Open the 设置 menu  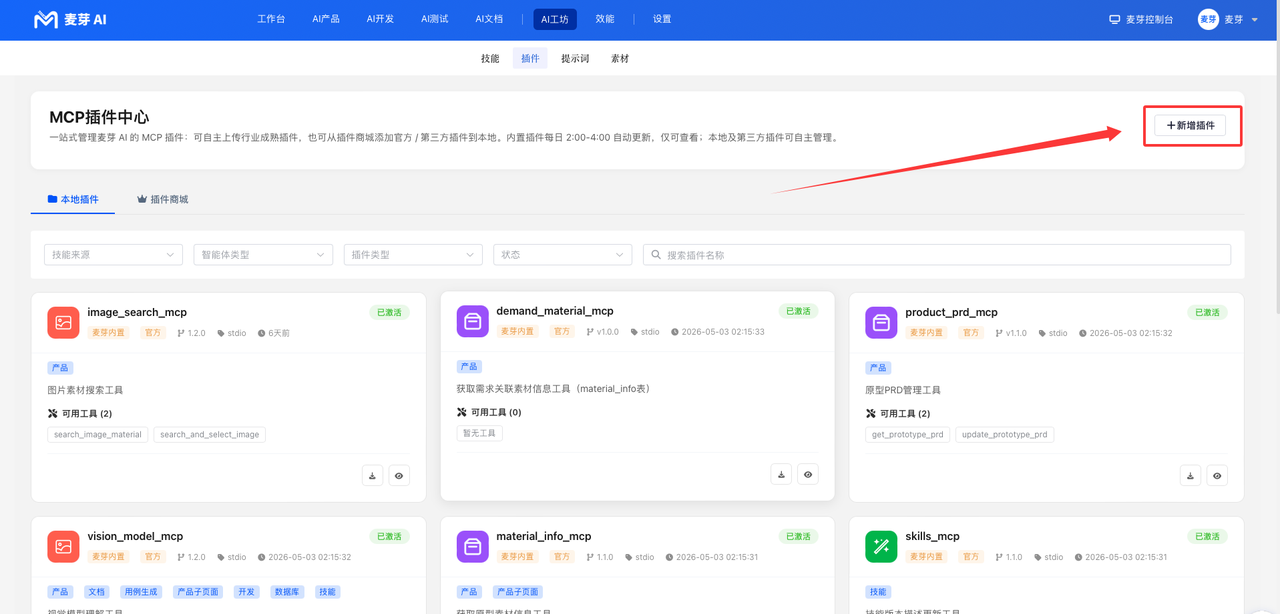(662, 19)
